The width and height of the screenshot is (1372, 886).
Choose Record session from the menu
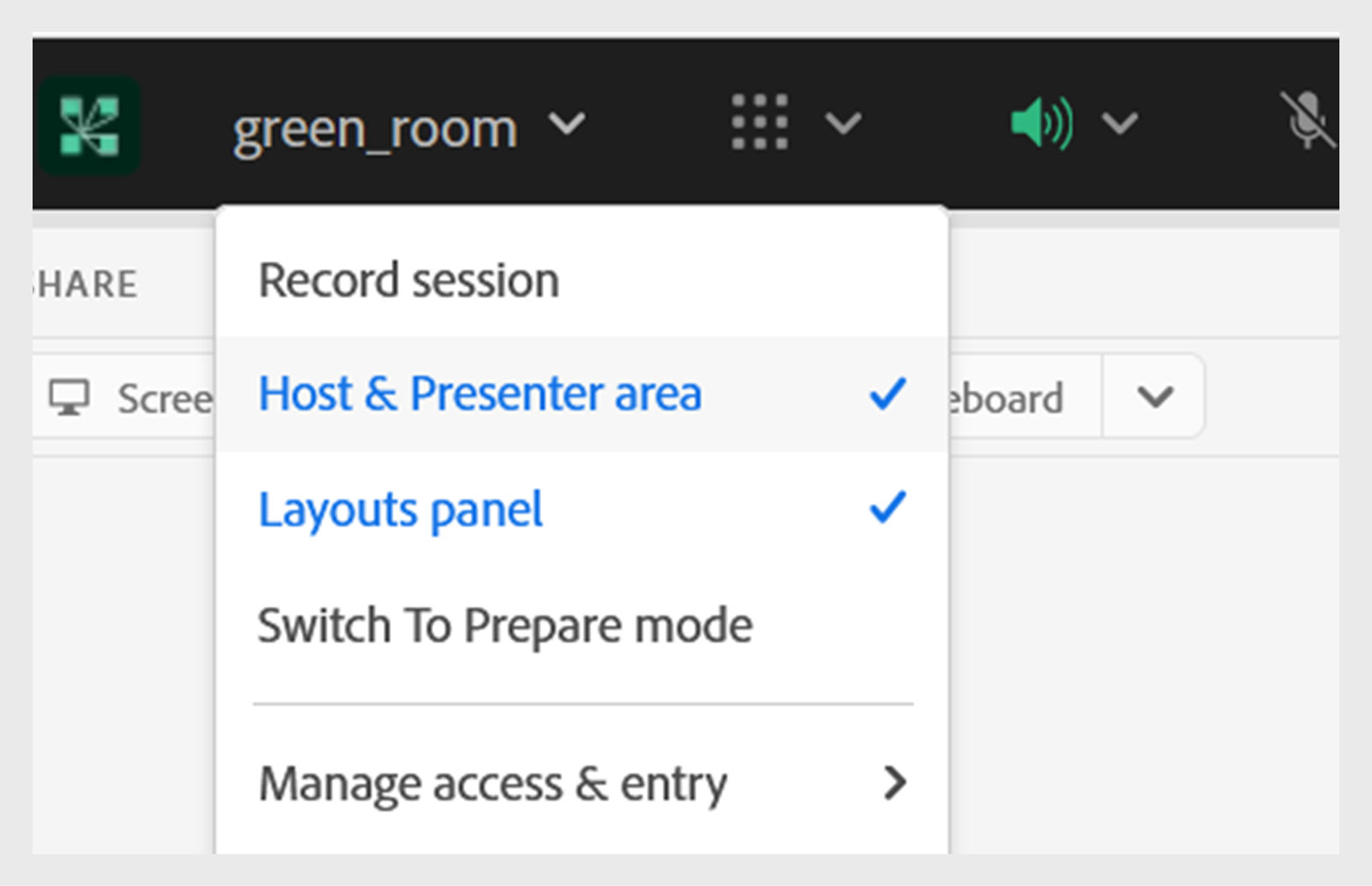tap(409, 280)
